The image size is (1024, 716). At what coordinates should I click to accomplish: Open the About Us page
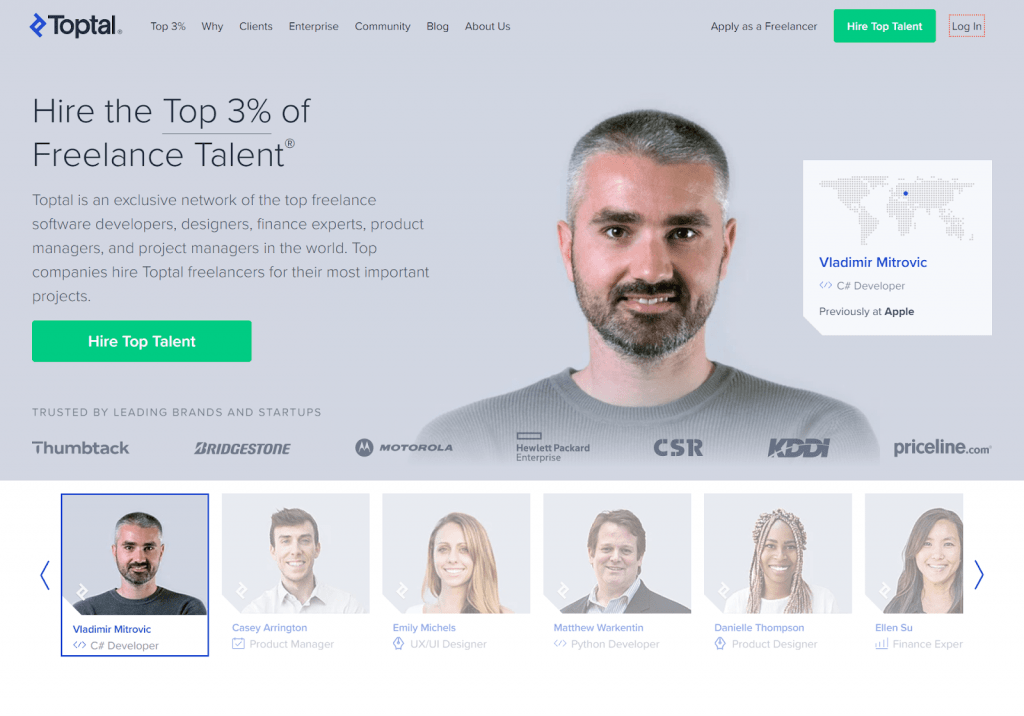point(488,26)
